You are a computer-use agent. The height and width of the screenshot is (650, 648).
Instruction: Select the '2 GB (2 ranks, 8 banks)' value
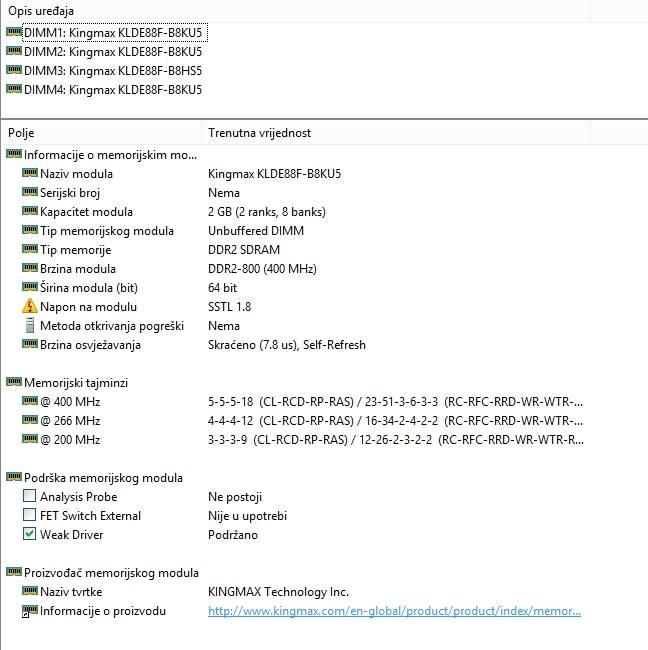click(267, 212)
